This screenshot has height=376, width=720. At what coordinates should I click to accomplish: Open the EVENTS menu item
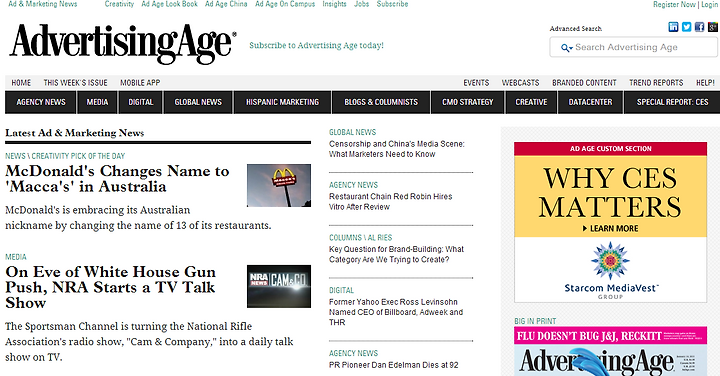pyautogui.click(x=476, y=83)
